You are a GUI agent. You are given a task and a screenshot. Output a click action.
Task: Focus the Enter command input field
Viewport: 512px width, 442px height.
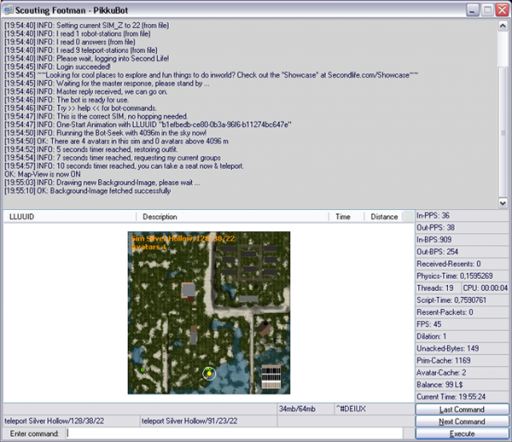[x=234, y=433]
